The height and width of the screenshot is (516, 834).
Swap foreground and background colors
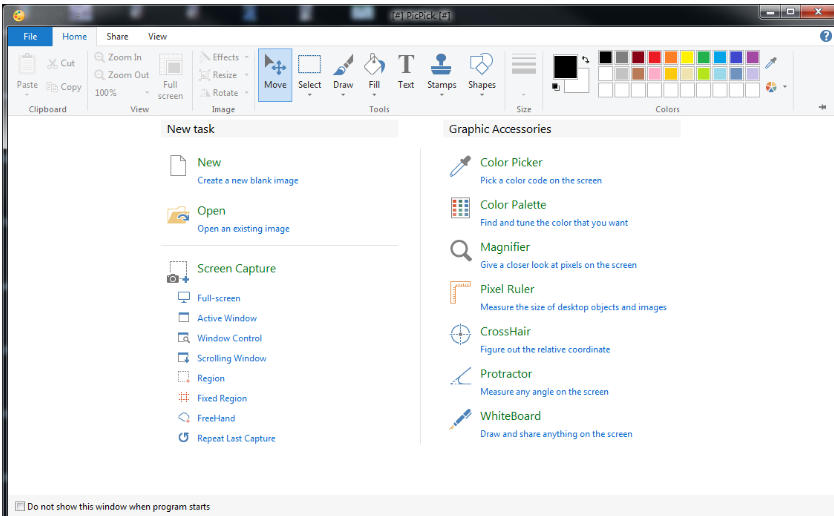pos(585,59)
